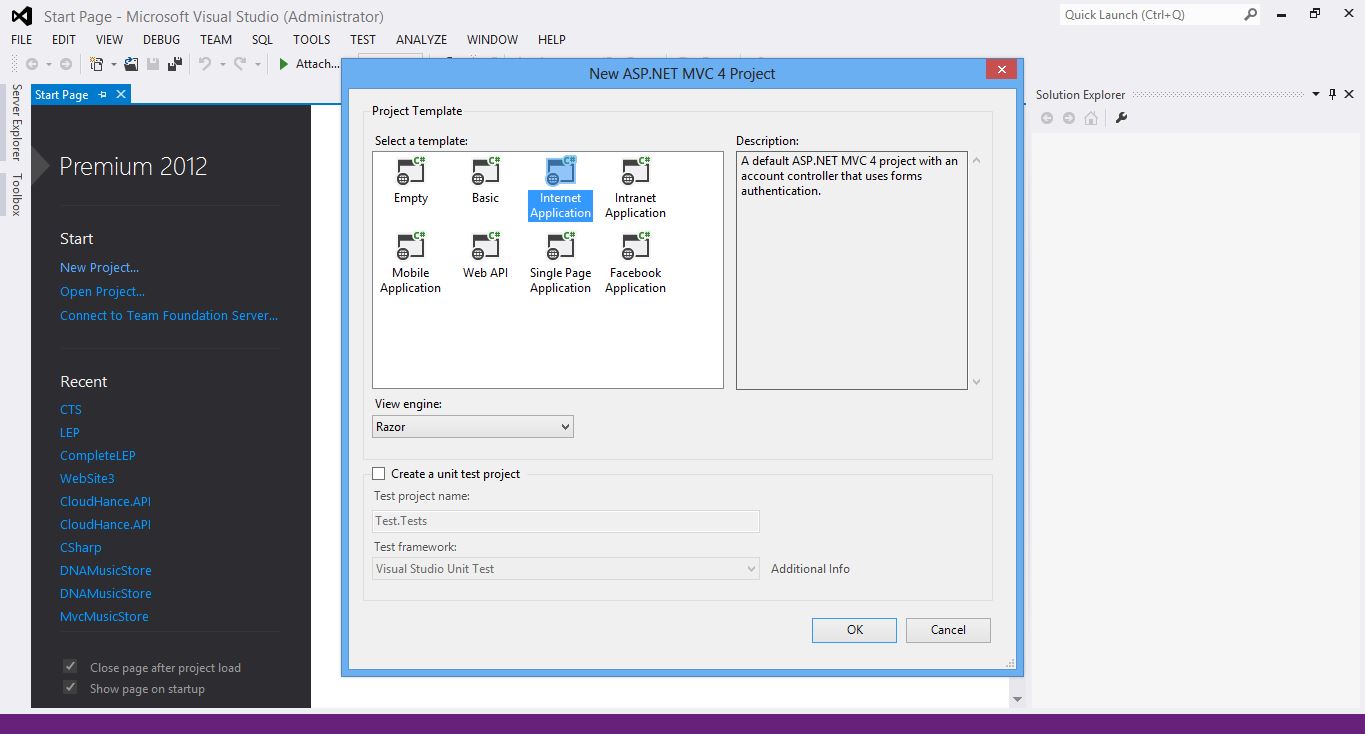Select the Basic template icon
This screenshot has width=1365, height=734.
tap(485, 180)
